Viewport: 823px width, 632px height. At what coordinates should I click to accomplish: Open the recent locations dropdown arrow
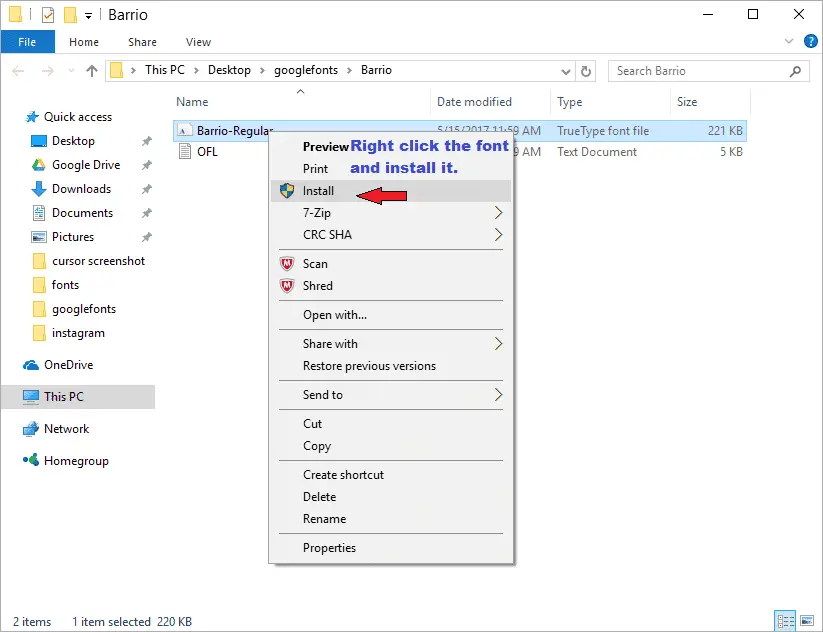click(x=71, y=71)
